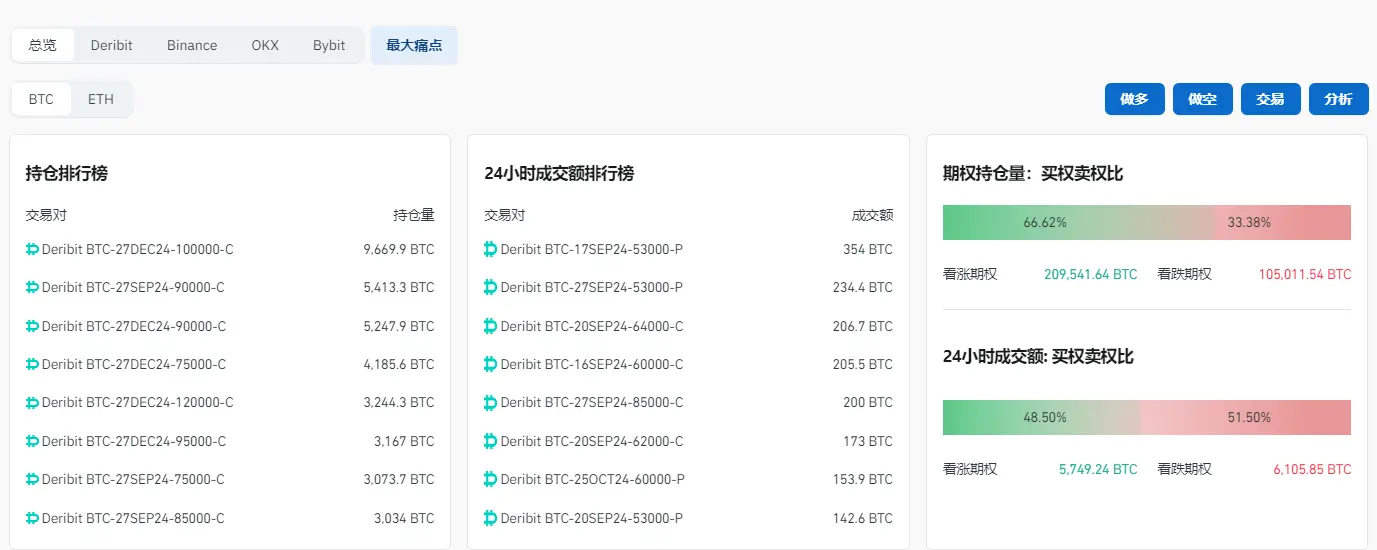Click the 分析 analysis button
The image size is (1377, 550).
[x=1338, y=99]
